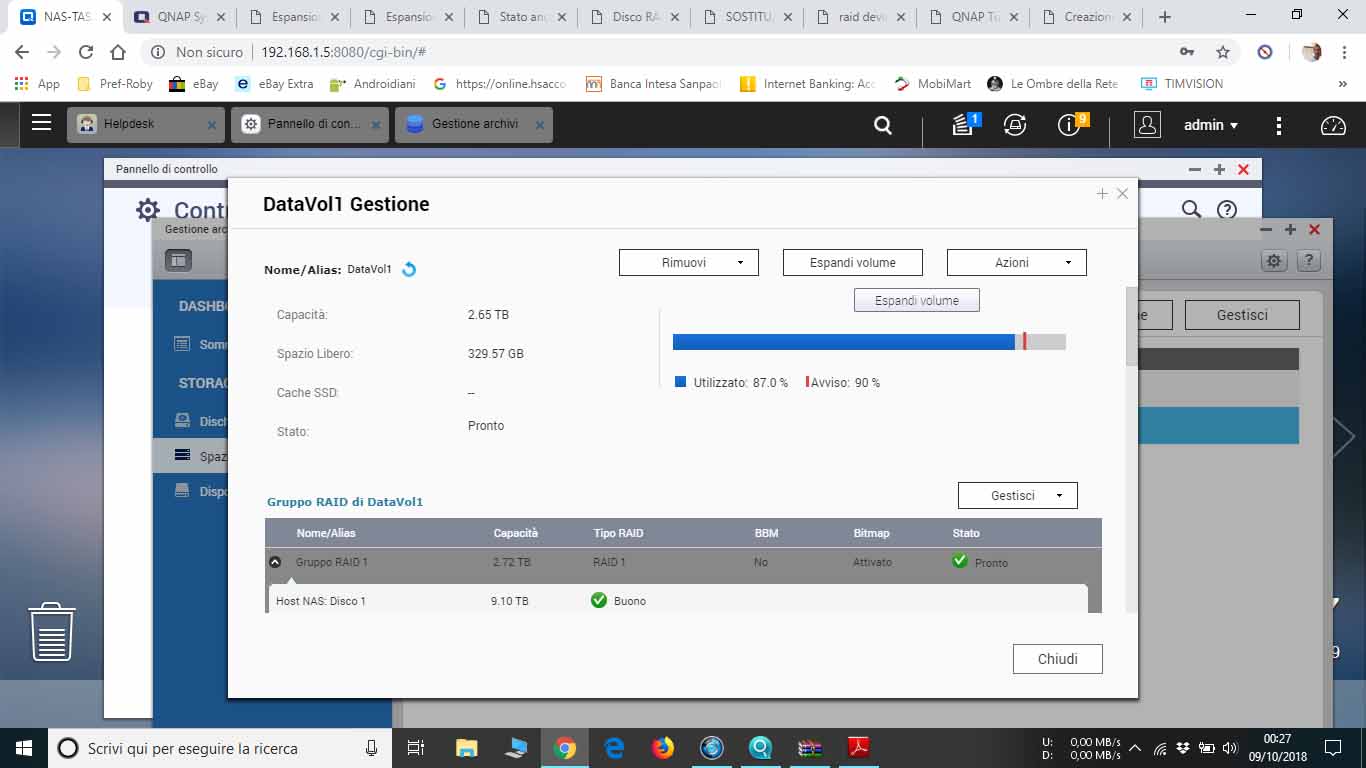The image size is (1366, 768).
Task: Click the three-dot more options icon
Action: pyautogui.click(x=1278, y=125)
